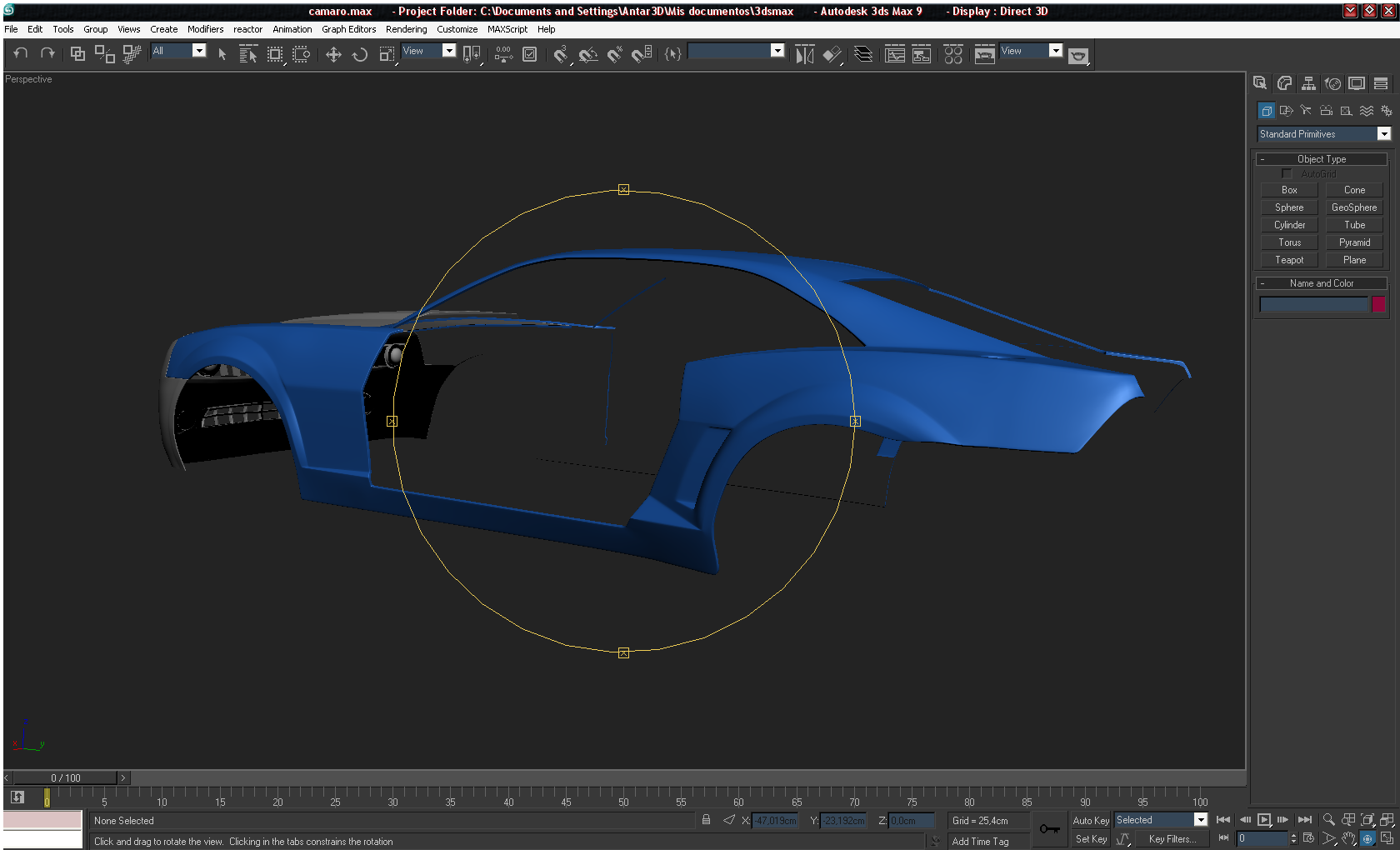Click the Mirror tool icon

click(x=804, y=55)
